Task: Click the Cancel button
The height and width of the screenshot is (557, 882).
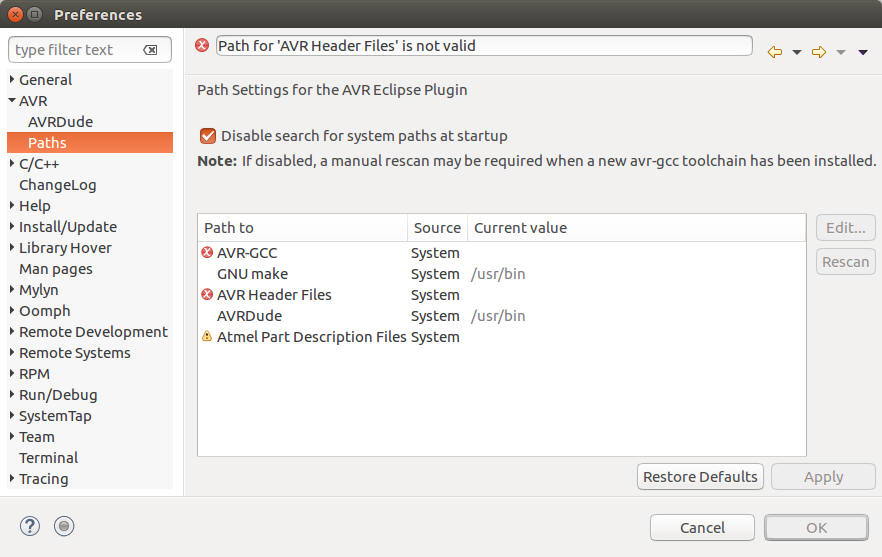Action: click(702, 527)
